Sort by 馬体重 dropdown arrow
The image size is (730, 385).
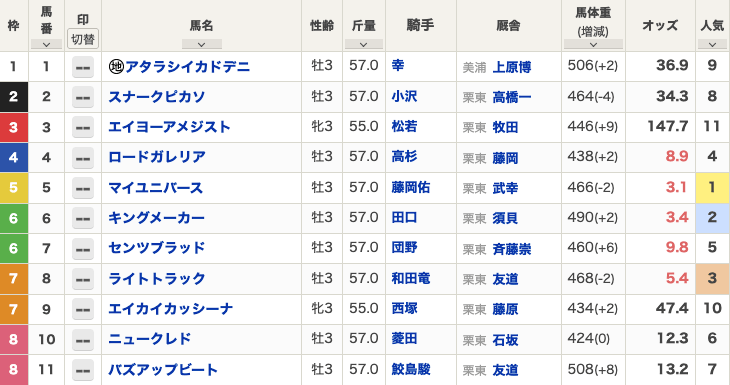coord(593,45)
